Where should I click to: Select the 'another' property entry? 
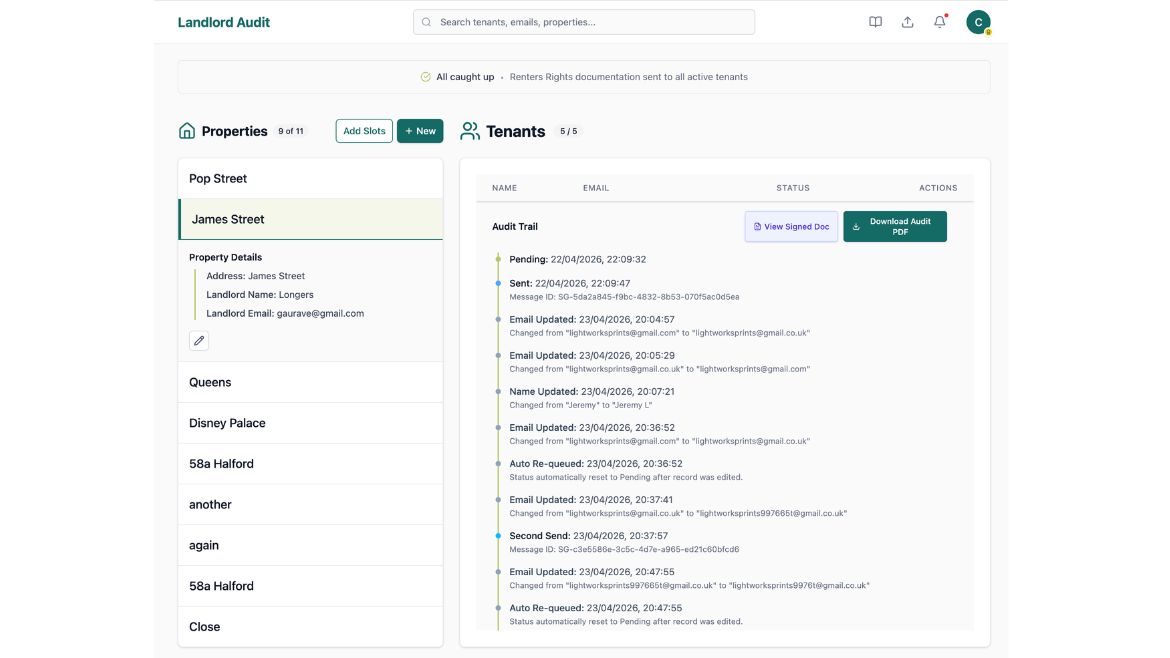click(310, 504)
